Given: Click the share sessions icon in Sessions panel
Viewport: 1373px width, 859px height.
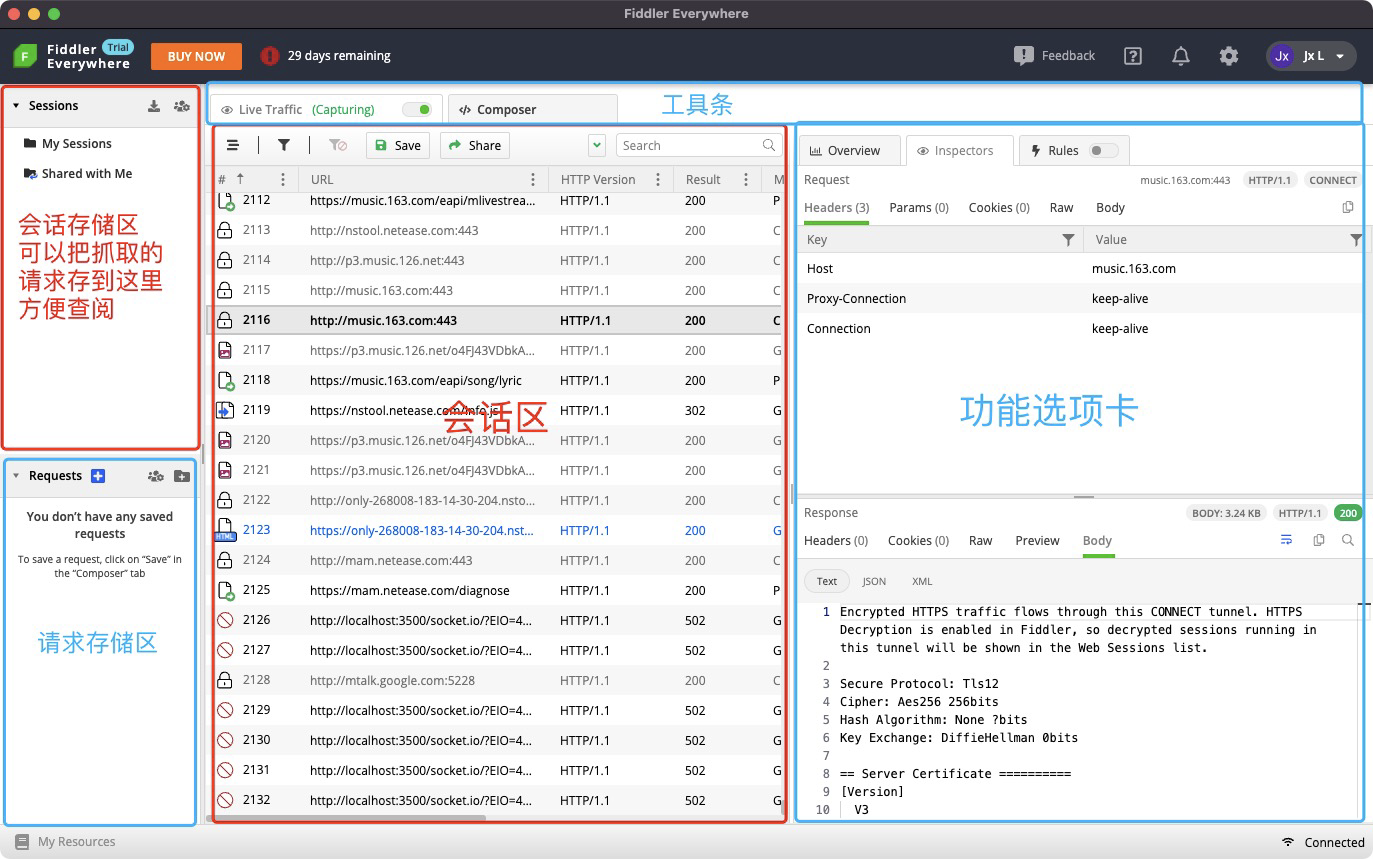Looking at the screenshot, I should pos(181,106).
